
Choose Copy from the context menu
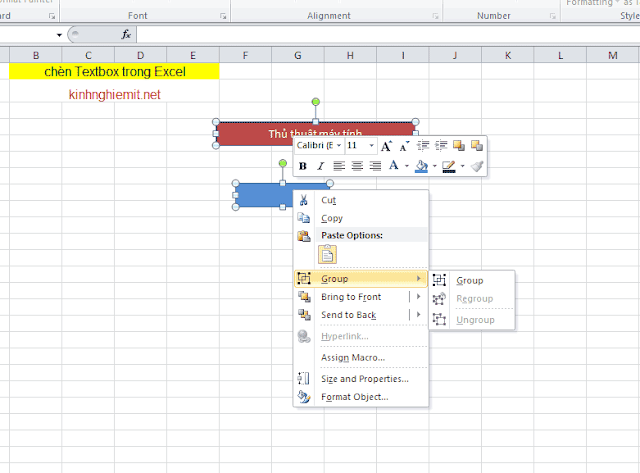(x=361, y=218)
